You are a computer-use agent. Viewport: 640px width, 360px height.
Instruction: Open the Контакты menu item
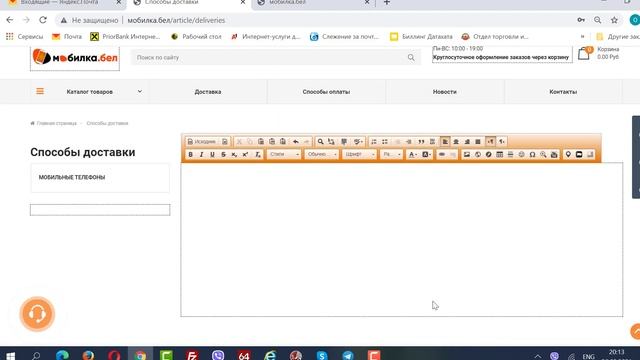563,92
